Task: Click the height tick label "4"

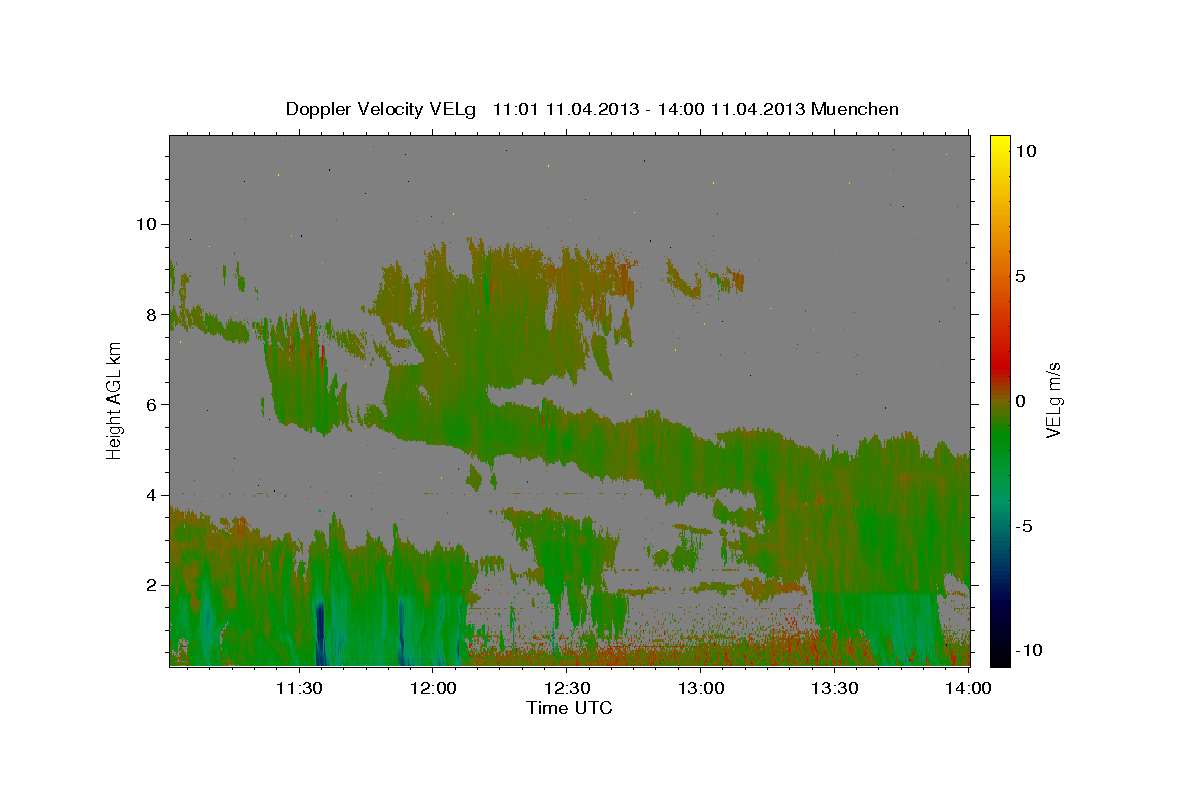Action: tap(153, 495)
